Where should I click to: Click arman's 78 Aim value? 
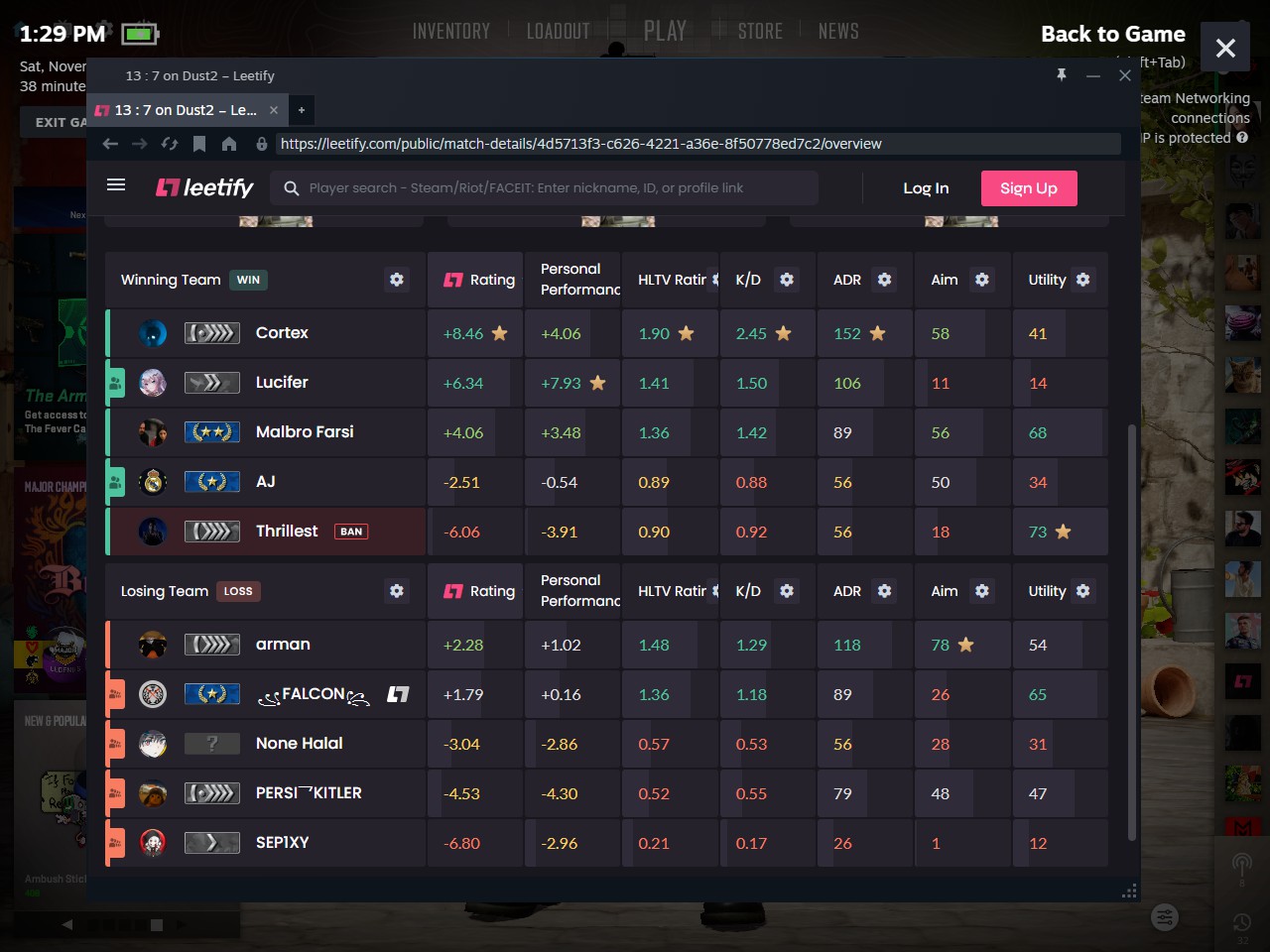941,645
